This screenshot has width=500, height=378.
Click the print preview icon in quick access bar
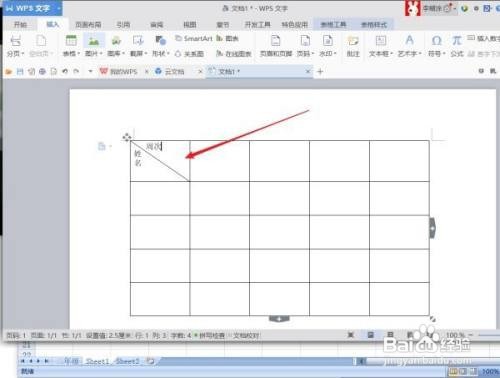pos(54,71)
